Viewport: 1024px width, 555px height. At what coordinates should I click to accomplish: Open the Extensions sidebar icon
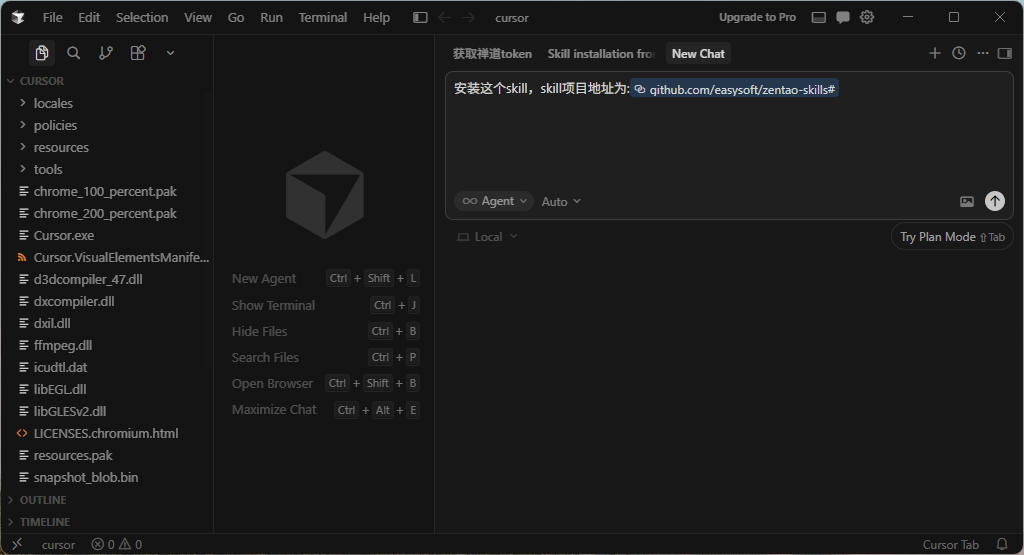click(x=138, y=53)
